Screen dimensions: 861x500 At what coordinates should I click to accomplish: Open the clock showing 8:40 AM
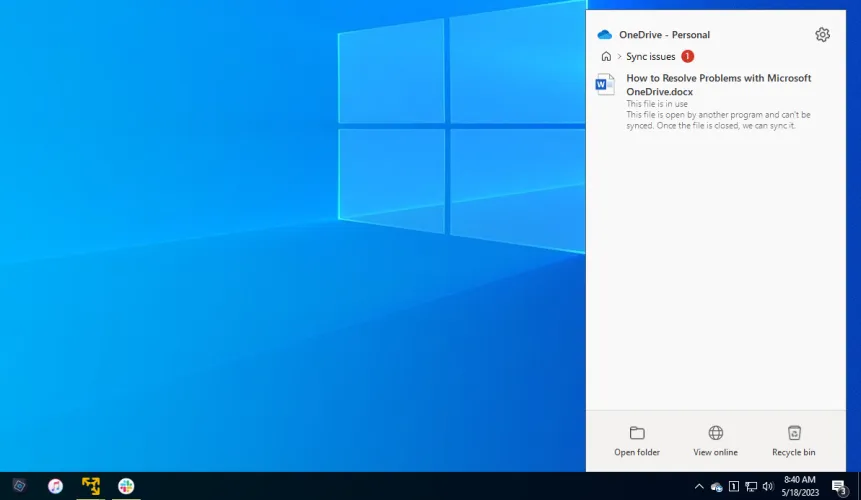799,486
